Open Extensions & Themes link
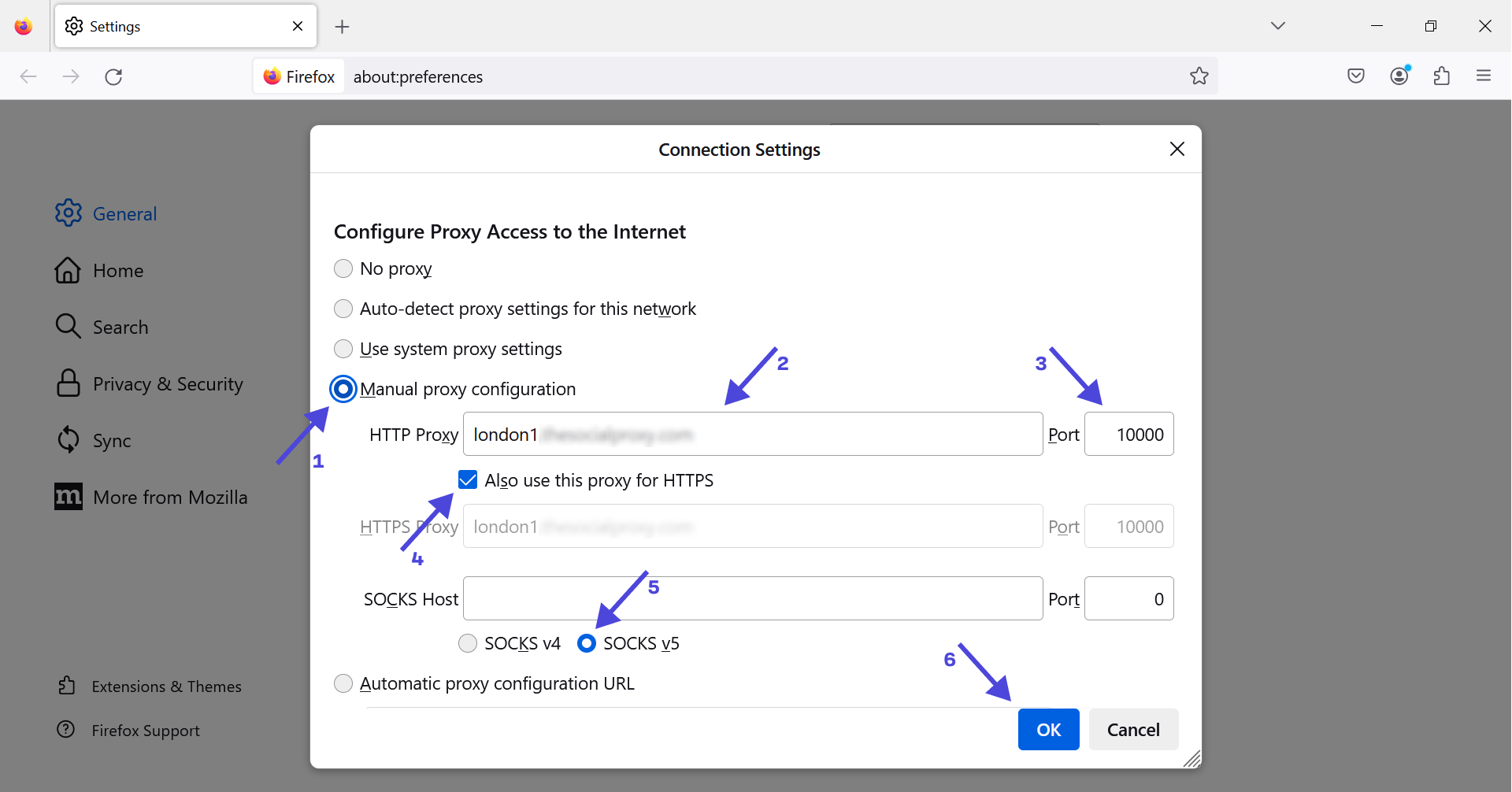1512x792 pixels. click(x=150, y=687)
